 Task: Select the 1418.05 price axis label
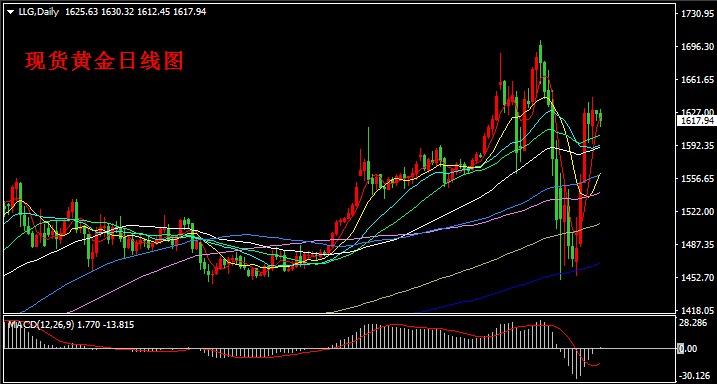click(x=697, y=310)
